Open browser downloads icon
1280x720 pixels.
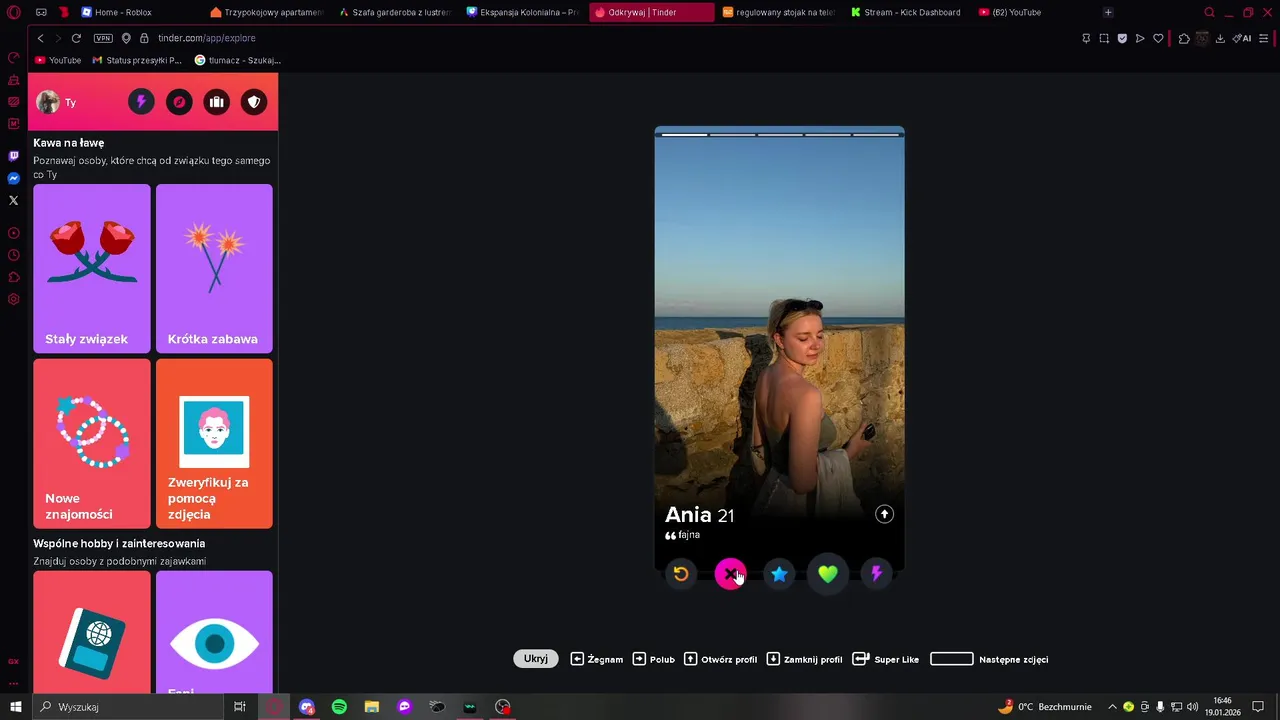1220,38
